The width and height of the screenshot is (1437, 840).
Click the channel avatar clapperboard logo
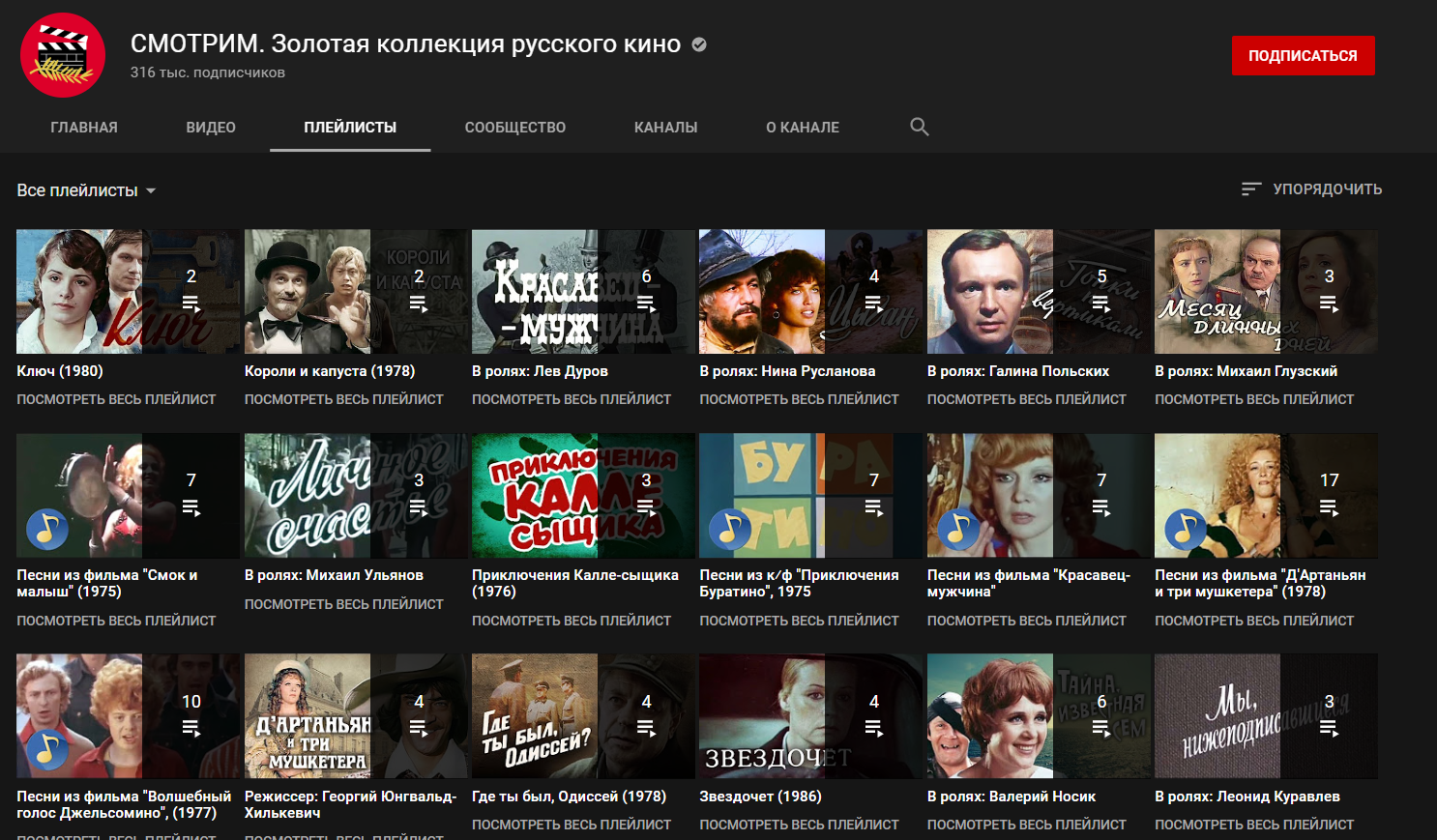click(63, 55)
